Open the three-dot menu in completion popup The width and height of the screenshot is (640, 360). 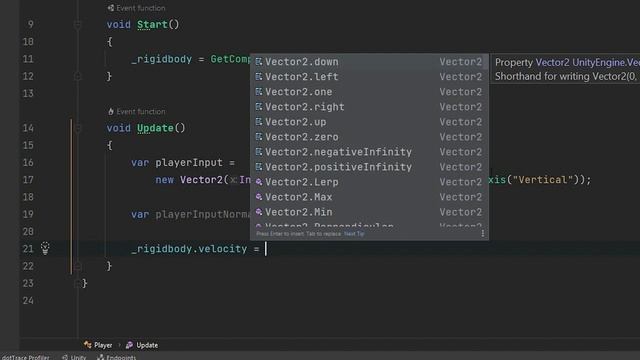[482, 233]
